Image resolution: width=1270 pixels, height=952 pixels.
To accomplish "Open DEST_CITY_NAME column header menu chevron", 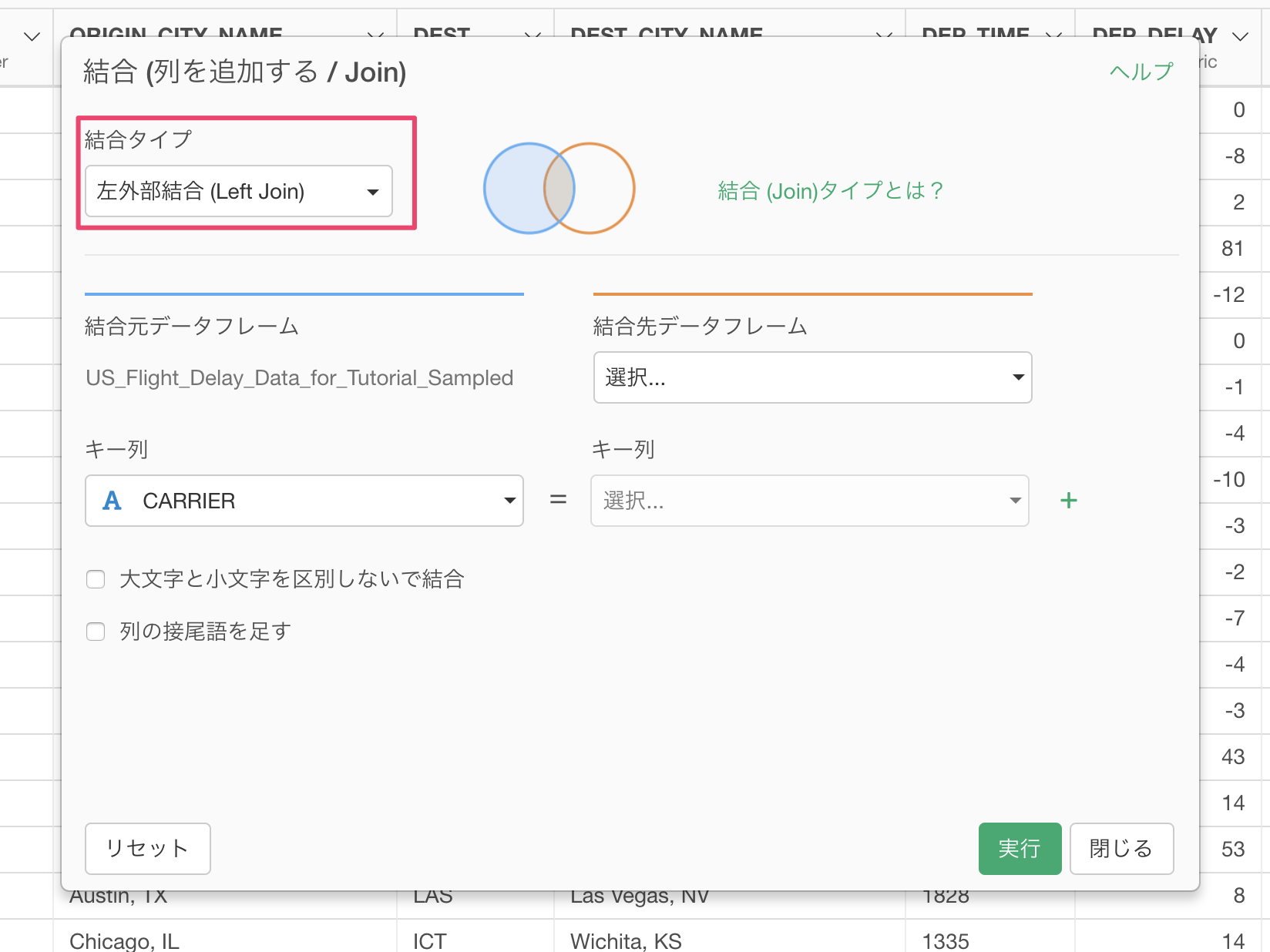I will point(884,36).
